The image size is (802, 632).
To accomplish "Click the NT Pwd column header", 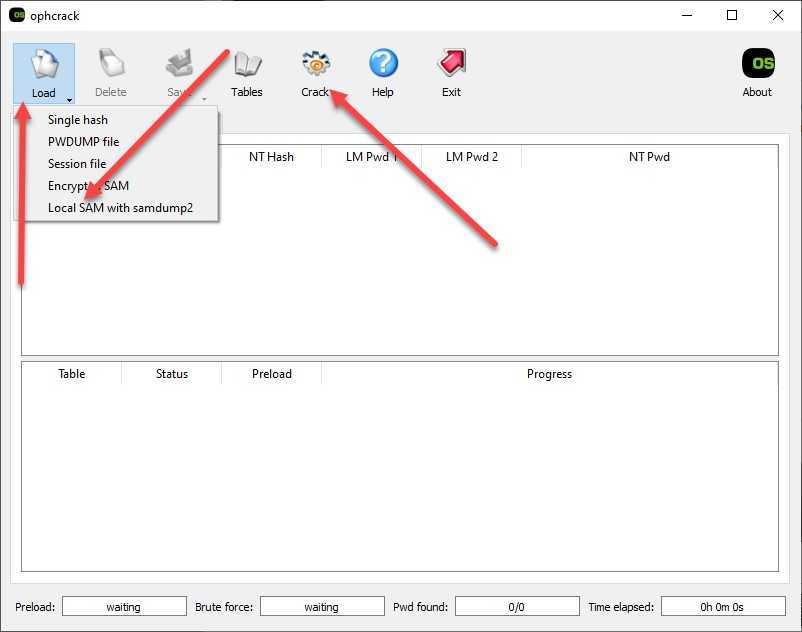I will (x=650, y=157).
